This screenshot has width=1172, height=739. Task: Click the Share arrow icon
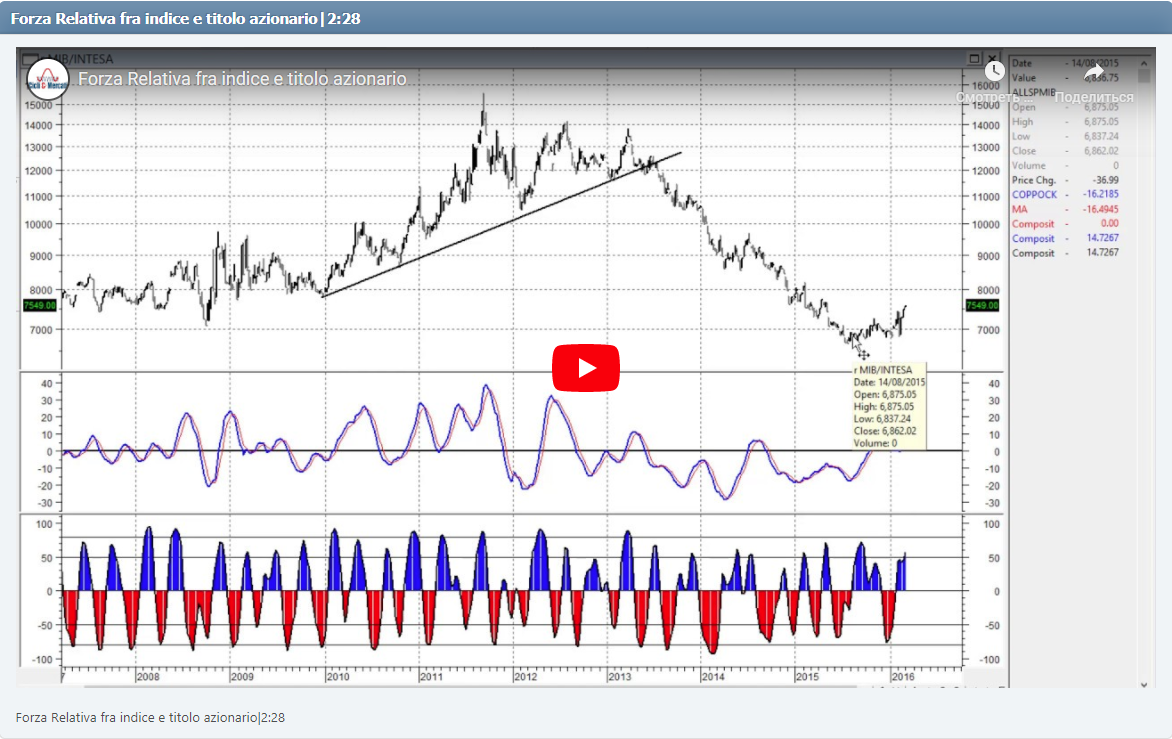(1094, 71)
